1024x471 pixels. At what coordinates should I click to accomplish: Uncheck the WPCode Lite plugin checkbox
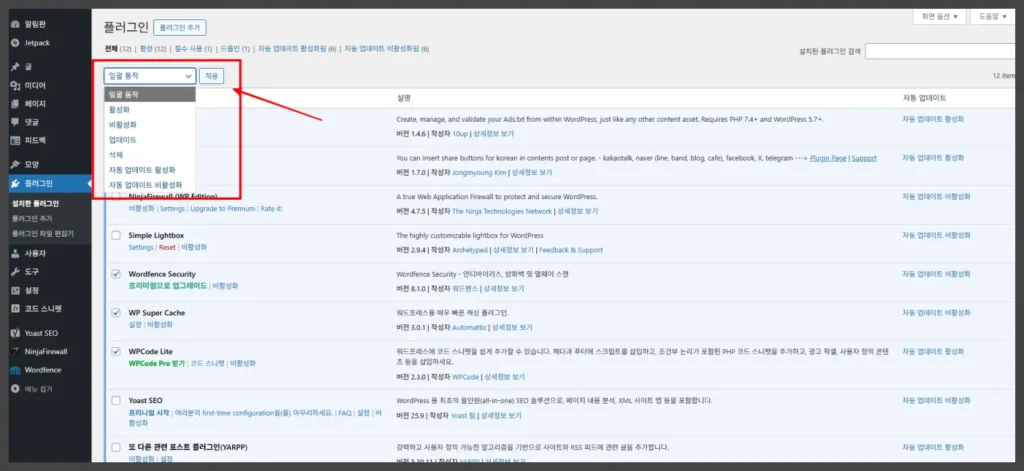pos(116,351)
